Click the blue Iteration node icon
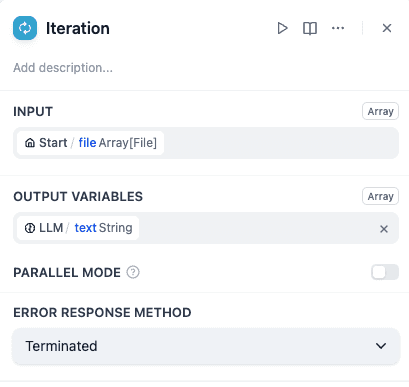The width and height of the screenshot is (409, 387). [x=25, y=28]
